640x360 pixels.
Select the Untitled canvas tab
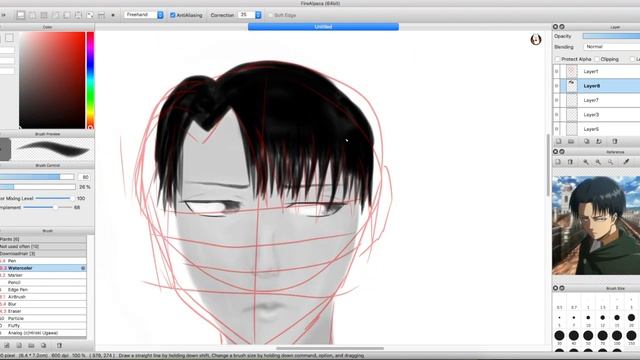click(323, 27)
